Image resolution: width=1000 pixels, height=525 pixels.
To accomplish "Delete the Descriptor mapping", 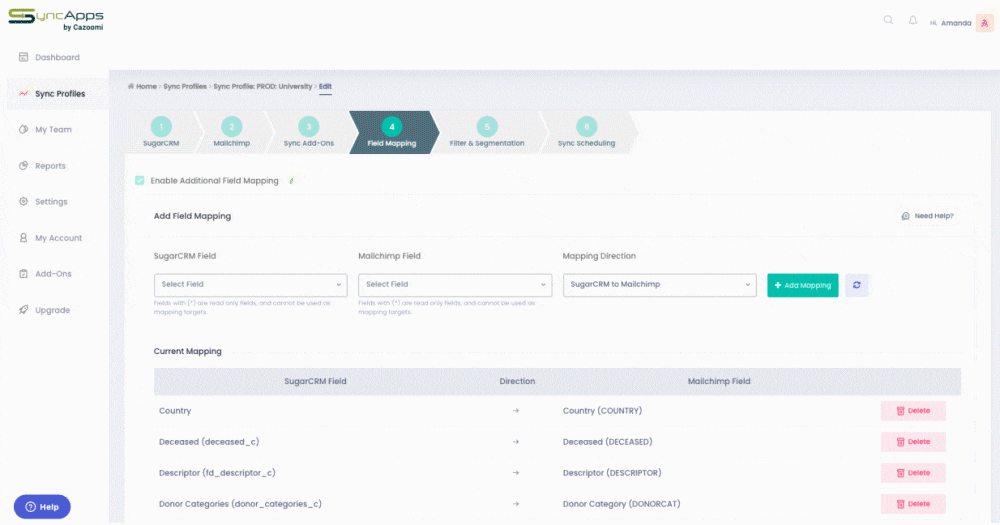I will (x=913, y=473).
